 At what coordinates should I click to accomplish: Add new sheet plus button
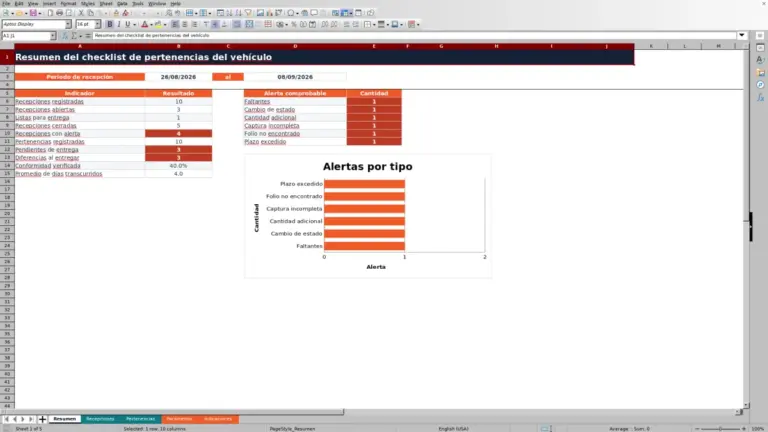tap(42, 419)
